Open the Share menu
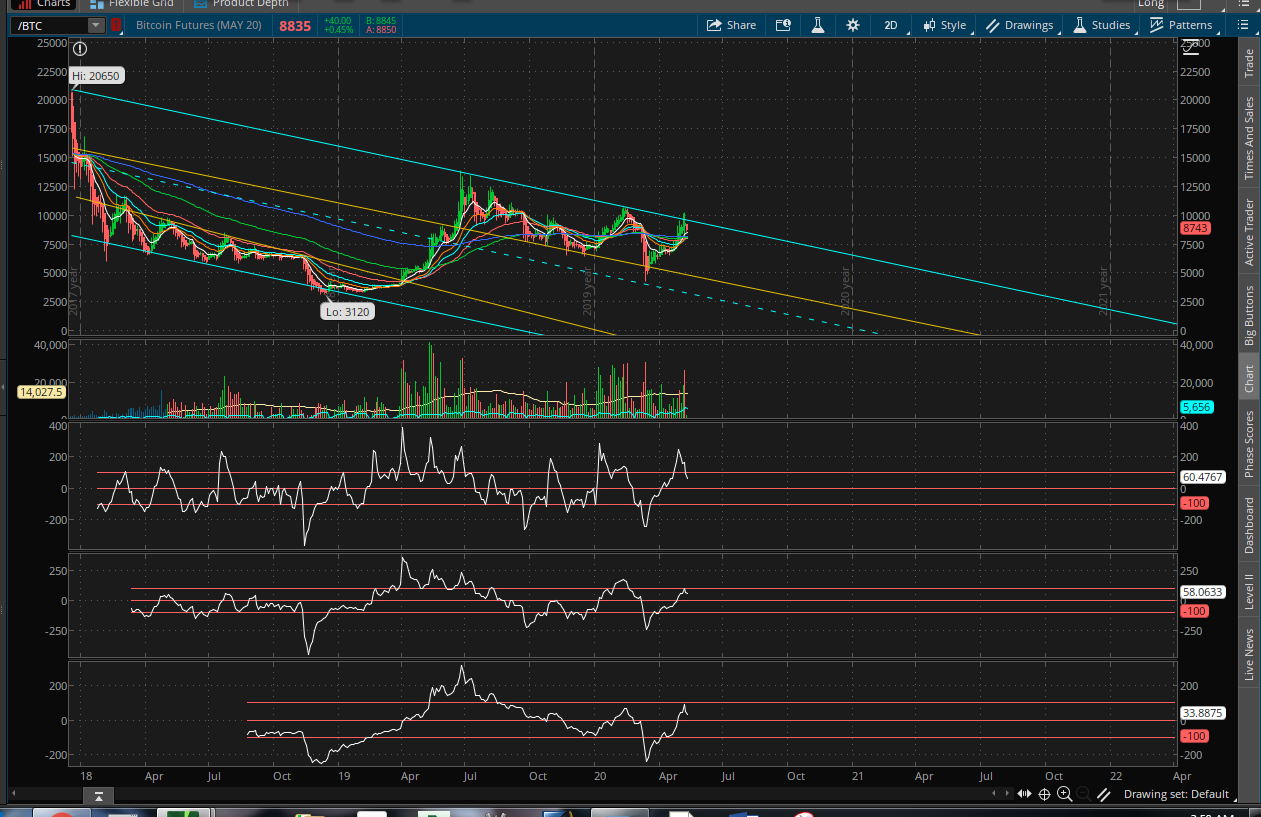Screen dimensions: 1261x817 tap(731, 25)
